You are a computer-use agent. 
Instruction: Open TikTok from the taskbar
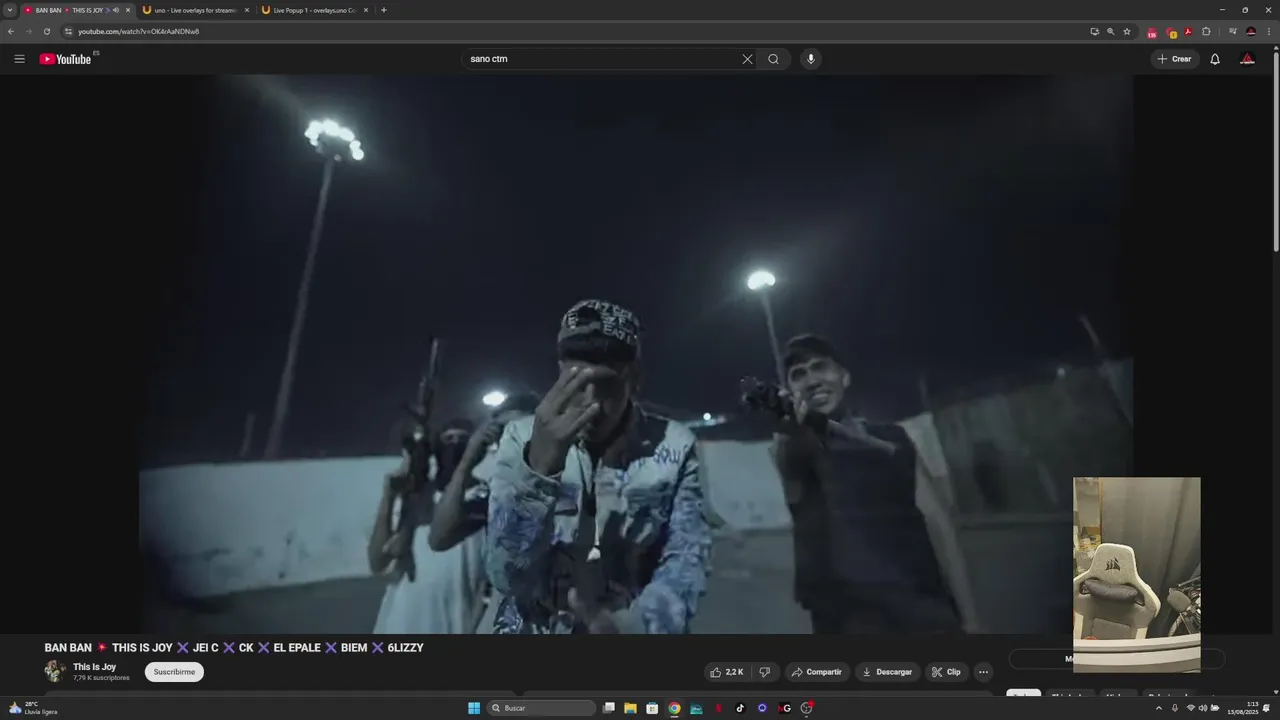coord(740,708)
